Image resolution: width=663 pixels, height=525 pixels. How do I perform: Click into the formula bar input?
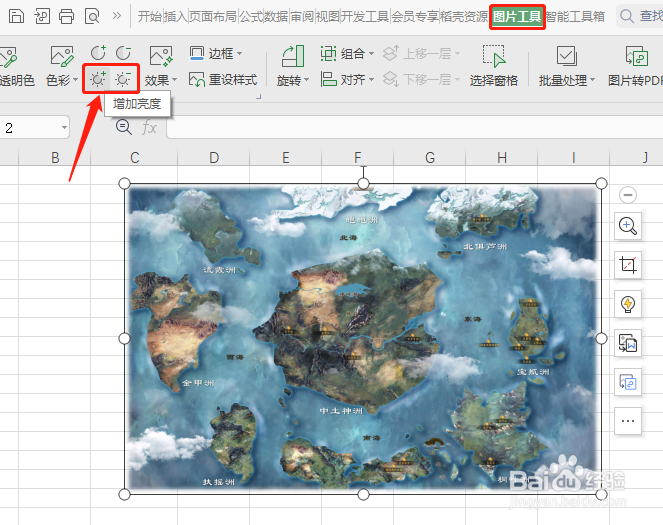pos(415,127)
